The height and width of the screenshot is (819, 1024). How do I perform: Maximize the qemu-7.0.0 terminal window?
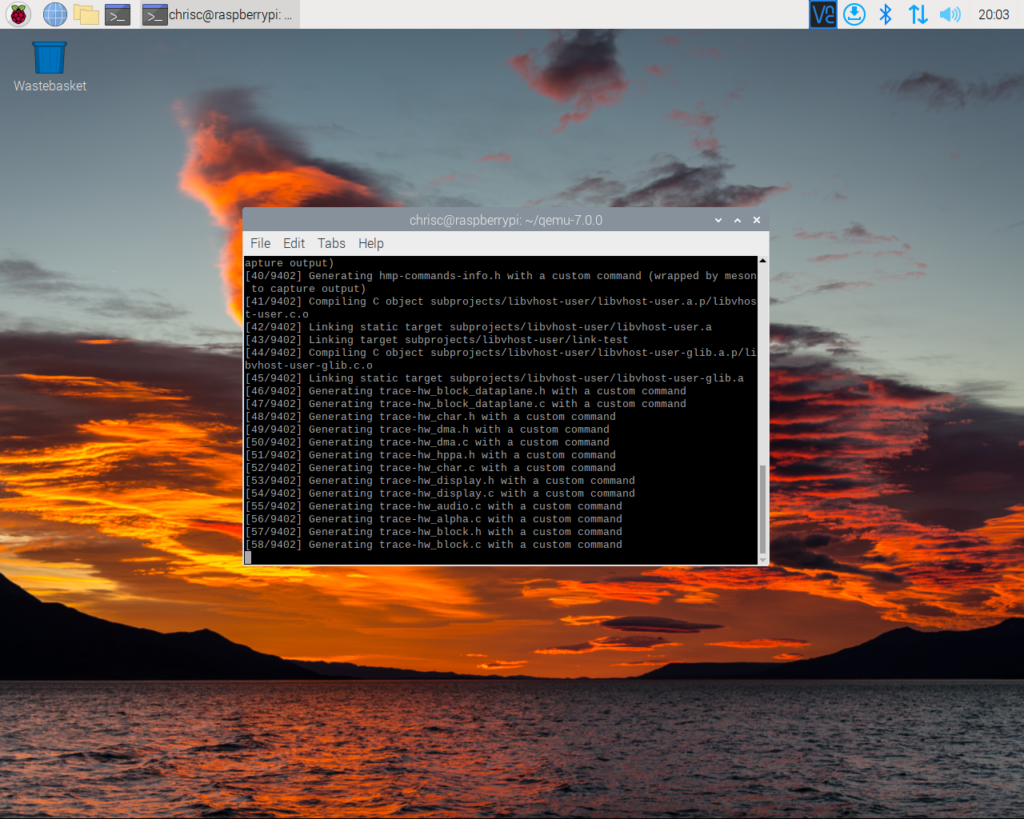click(737, 220)
